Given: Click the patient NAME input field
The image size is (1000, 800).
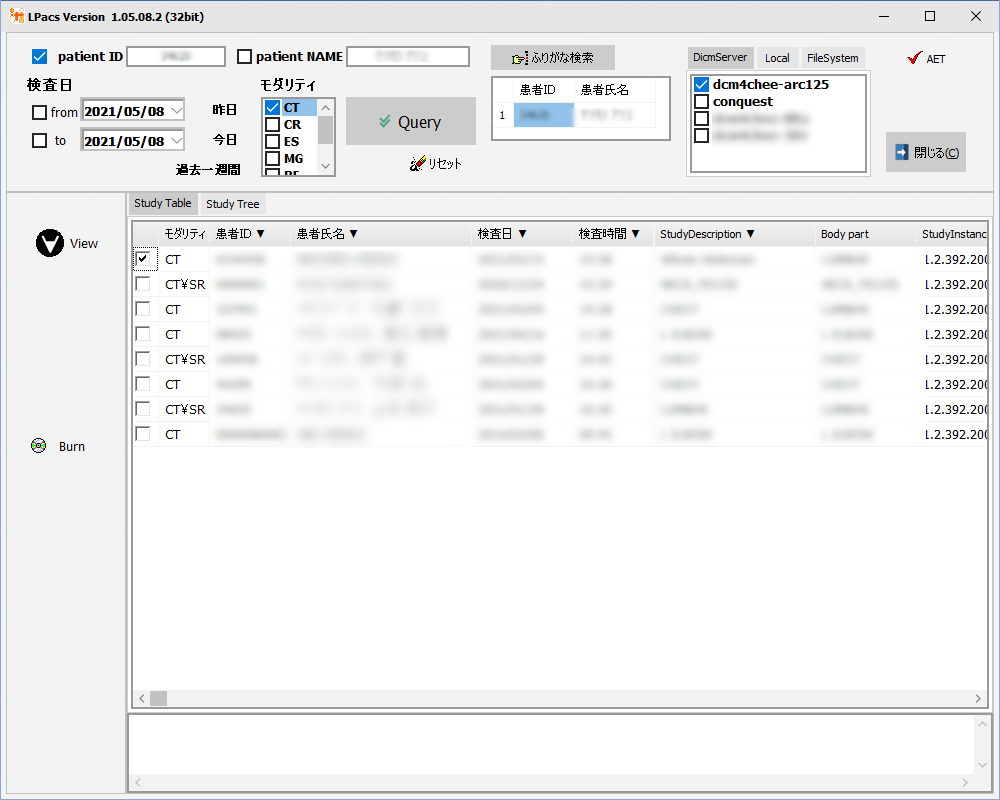Looking at the screenshot, I should [407, 57].
